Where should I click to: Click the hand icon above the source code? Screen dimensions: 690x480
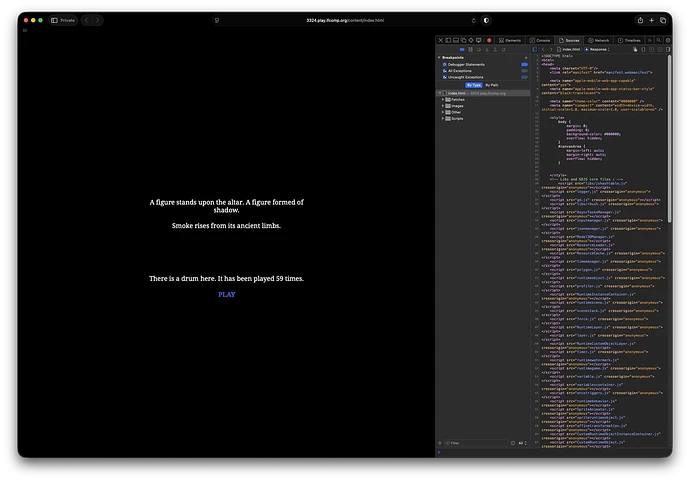[x=635, y=49]
